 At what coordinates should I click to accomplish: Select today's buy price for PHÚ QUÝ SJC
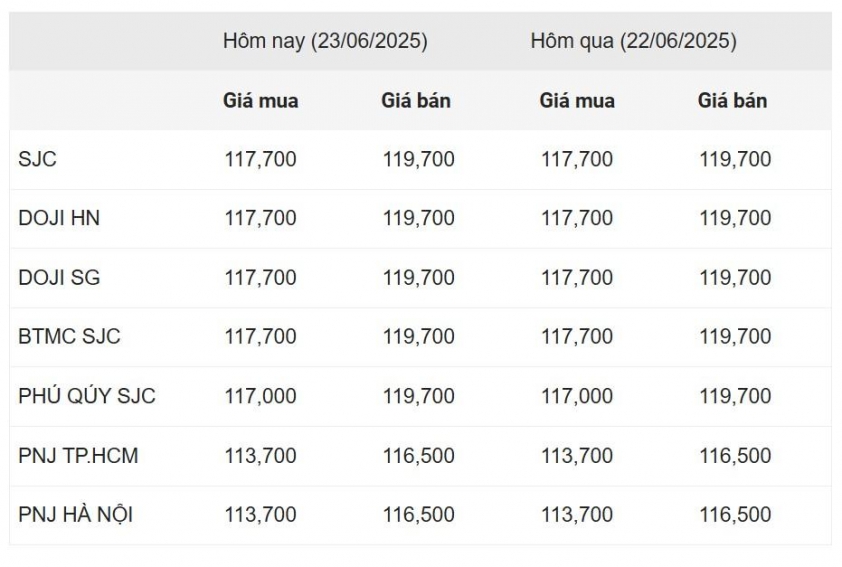(260, 396)
